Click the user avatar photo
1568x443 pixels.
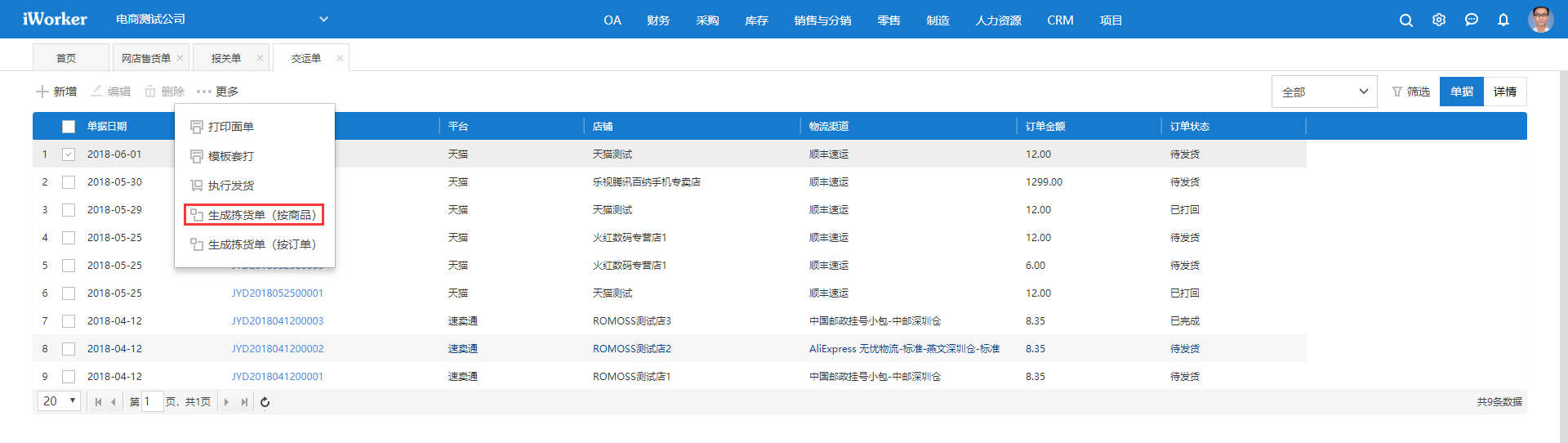1541,19
